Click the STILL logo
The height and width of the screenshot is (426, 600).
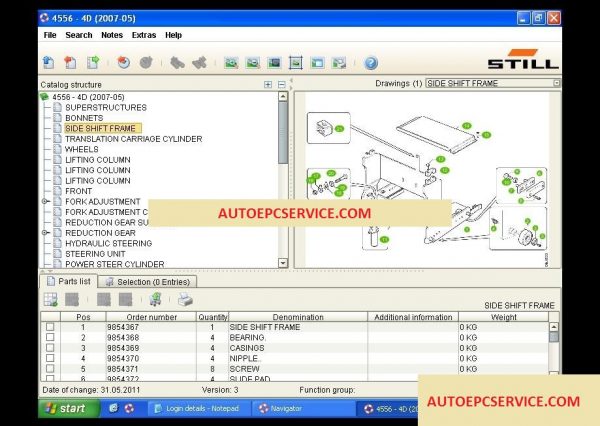click(523, 59)
